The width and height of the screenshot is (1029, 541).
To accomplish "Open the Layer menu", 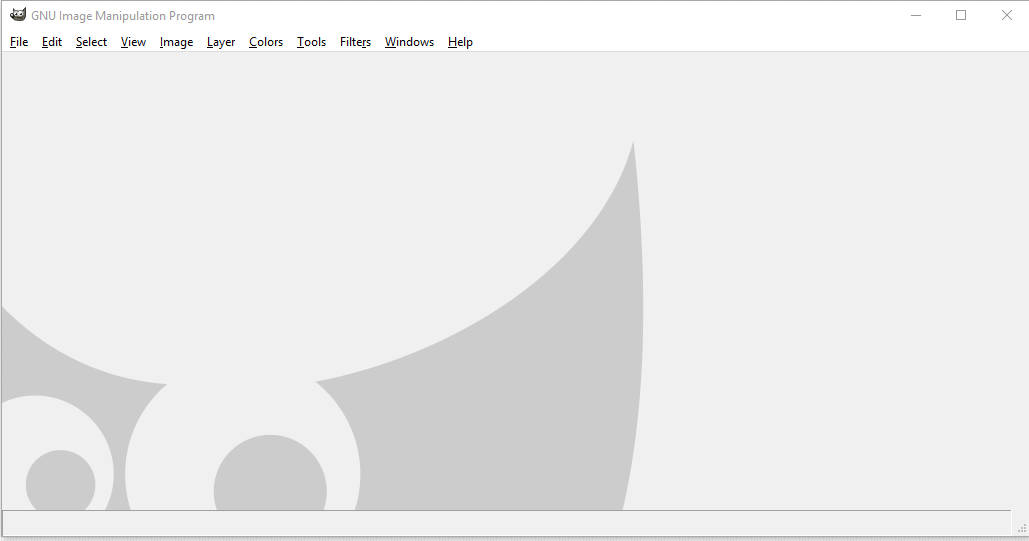I will coord(221,42).
